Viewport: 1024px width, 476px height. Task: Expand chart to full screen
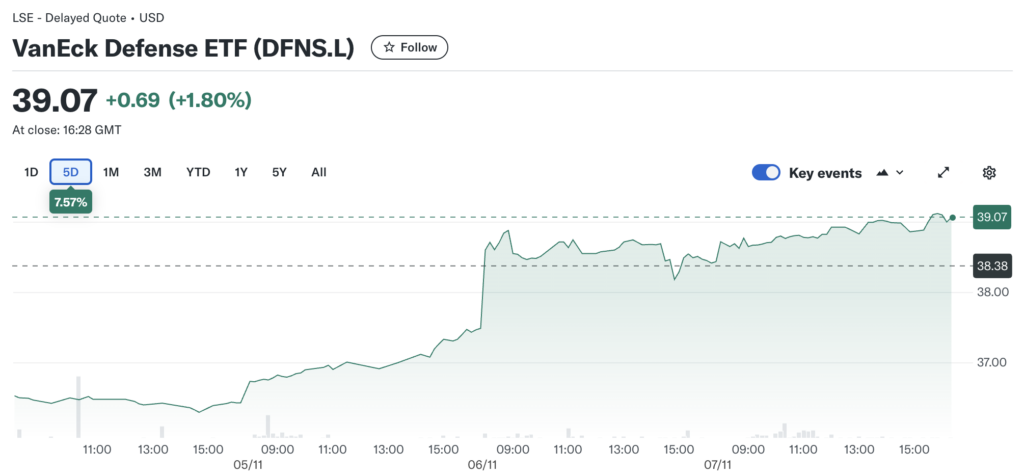(943, 173)
